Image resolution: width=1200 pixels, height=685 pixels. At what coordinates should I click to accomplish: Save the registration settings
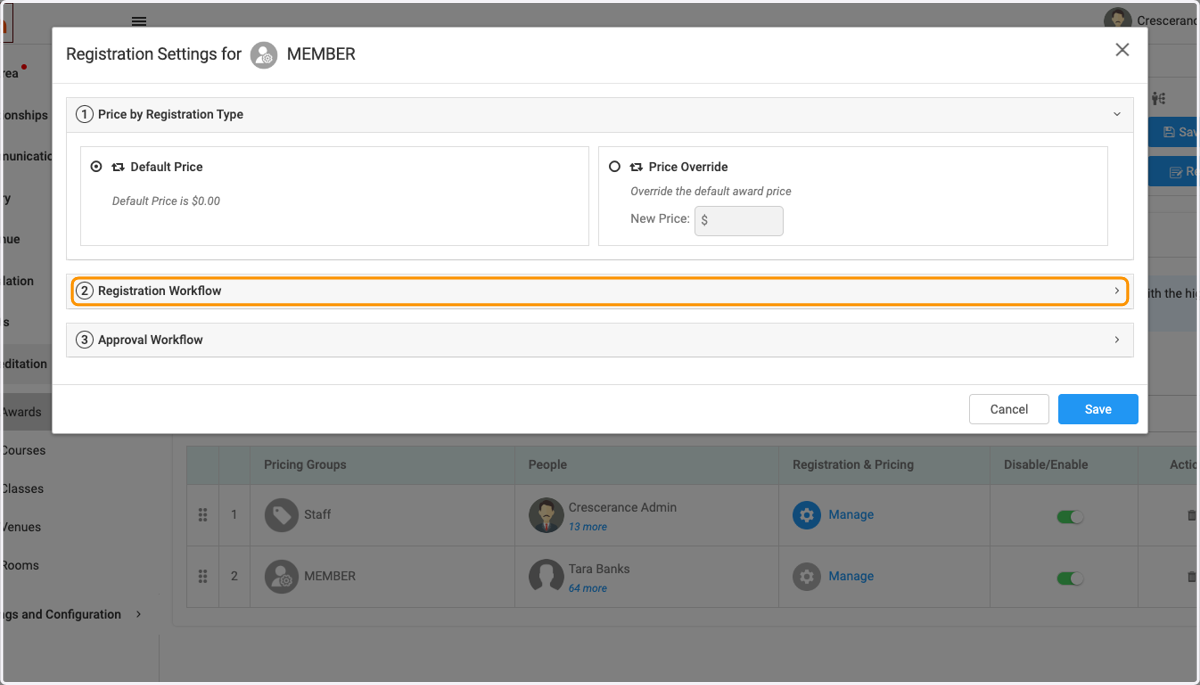[1098, 409]
